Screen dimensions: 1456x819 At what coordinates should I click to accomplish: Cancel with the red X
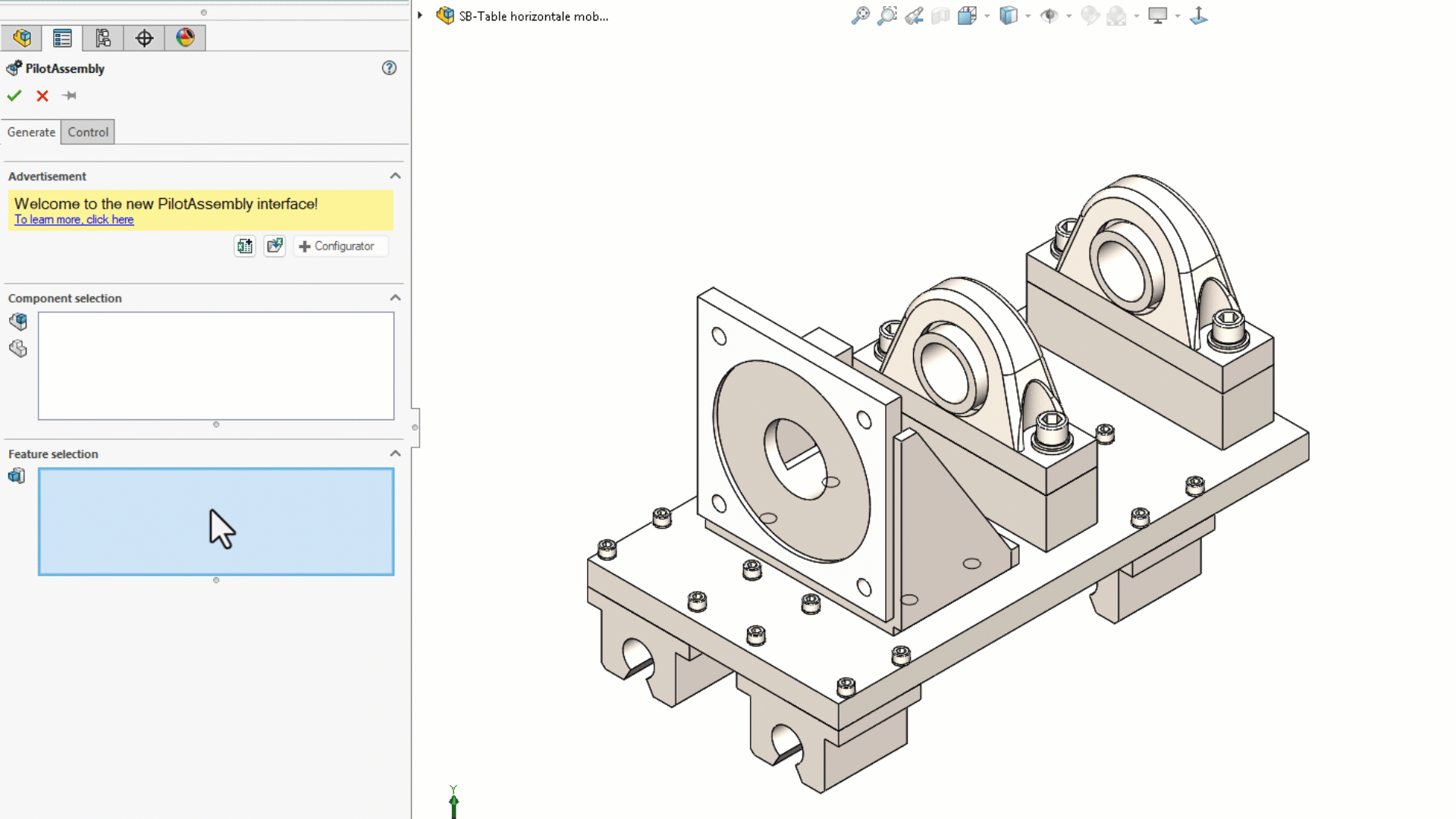42,96
